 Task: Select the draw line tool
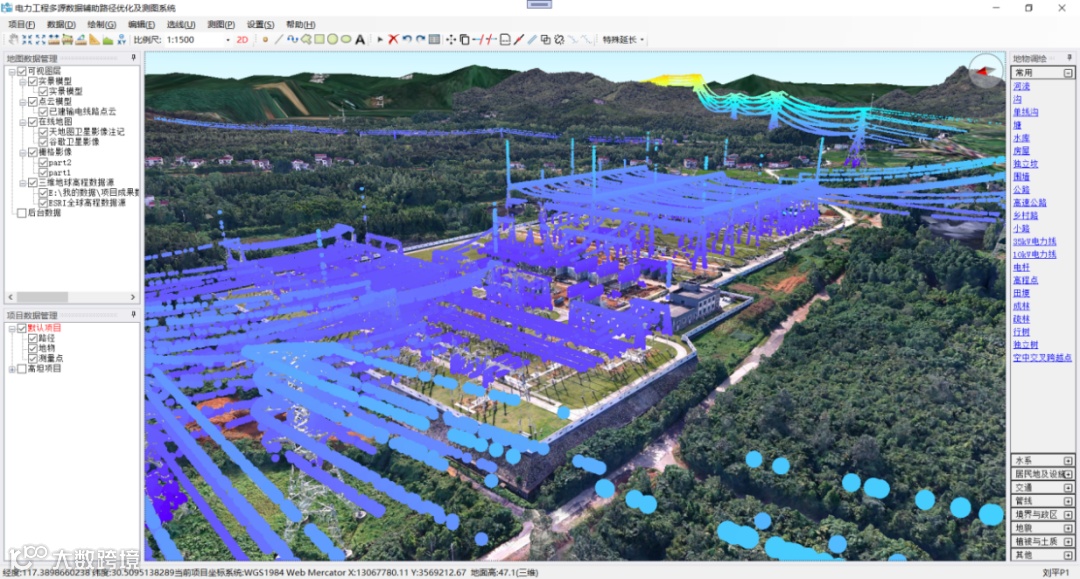[279, 39]
